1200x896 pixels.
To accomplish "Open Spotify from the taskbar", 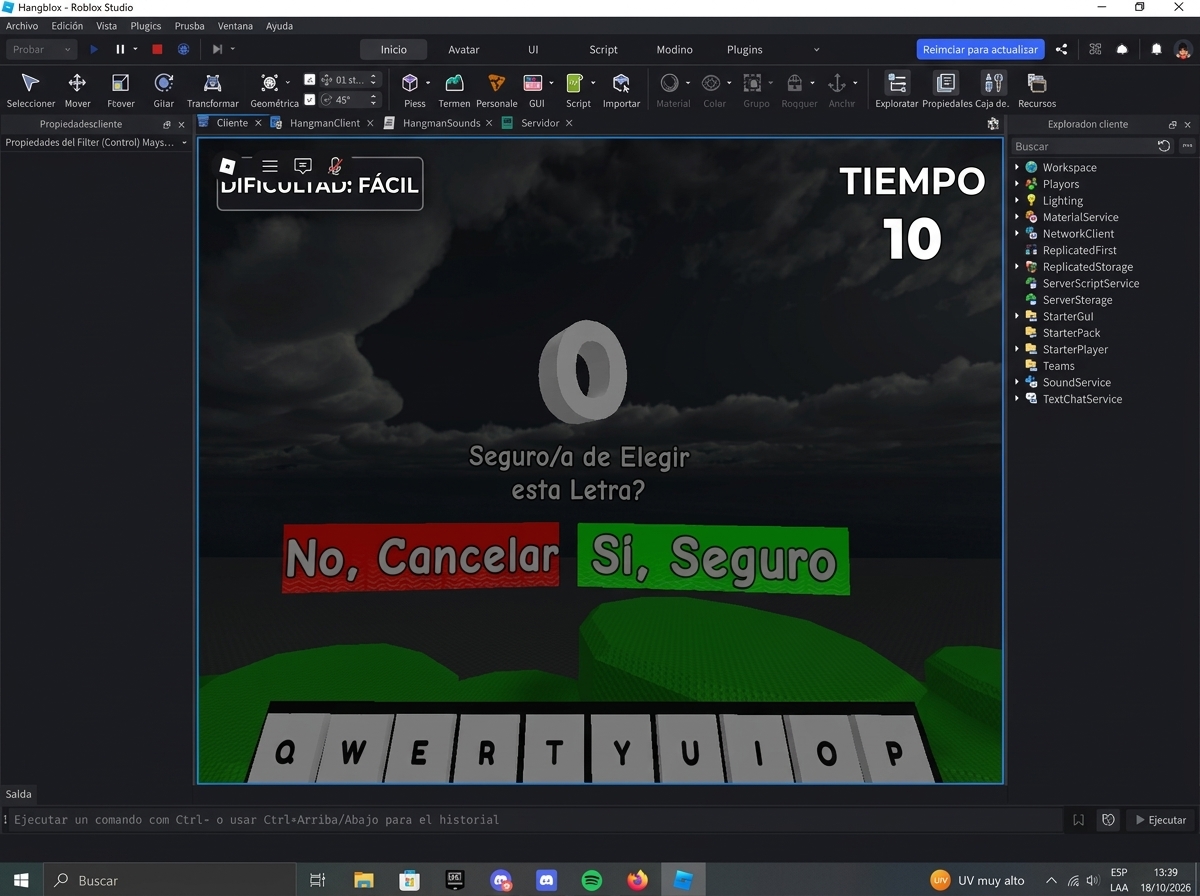I will coord(592,880).
